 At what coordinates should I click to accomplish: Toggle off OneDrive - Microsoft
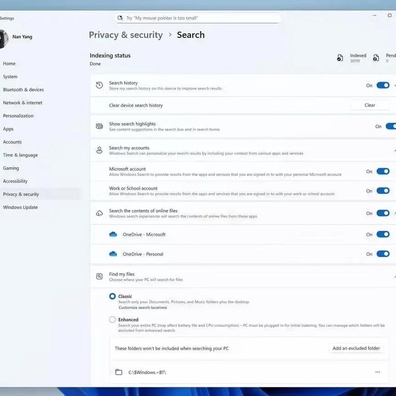click(x=383, y=234)
